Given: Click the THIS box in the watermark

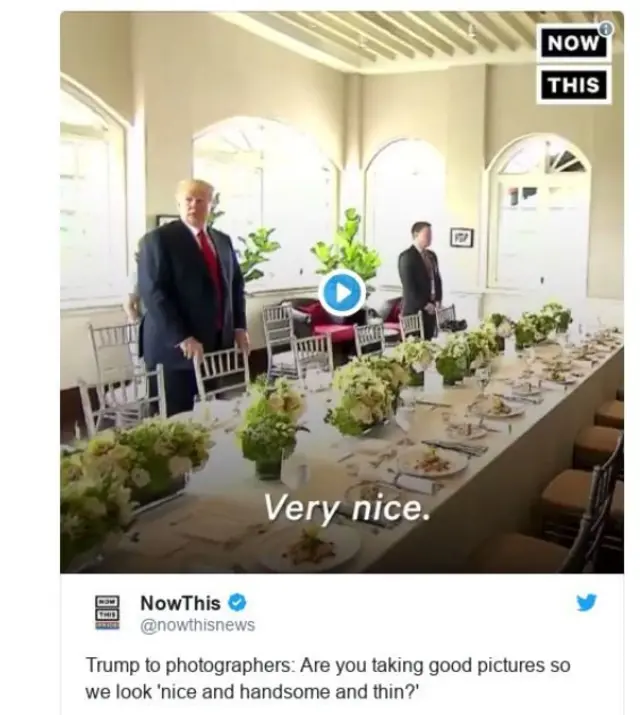Looking at the screenshot, I should point(573,85).
